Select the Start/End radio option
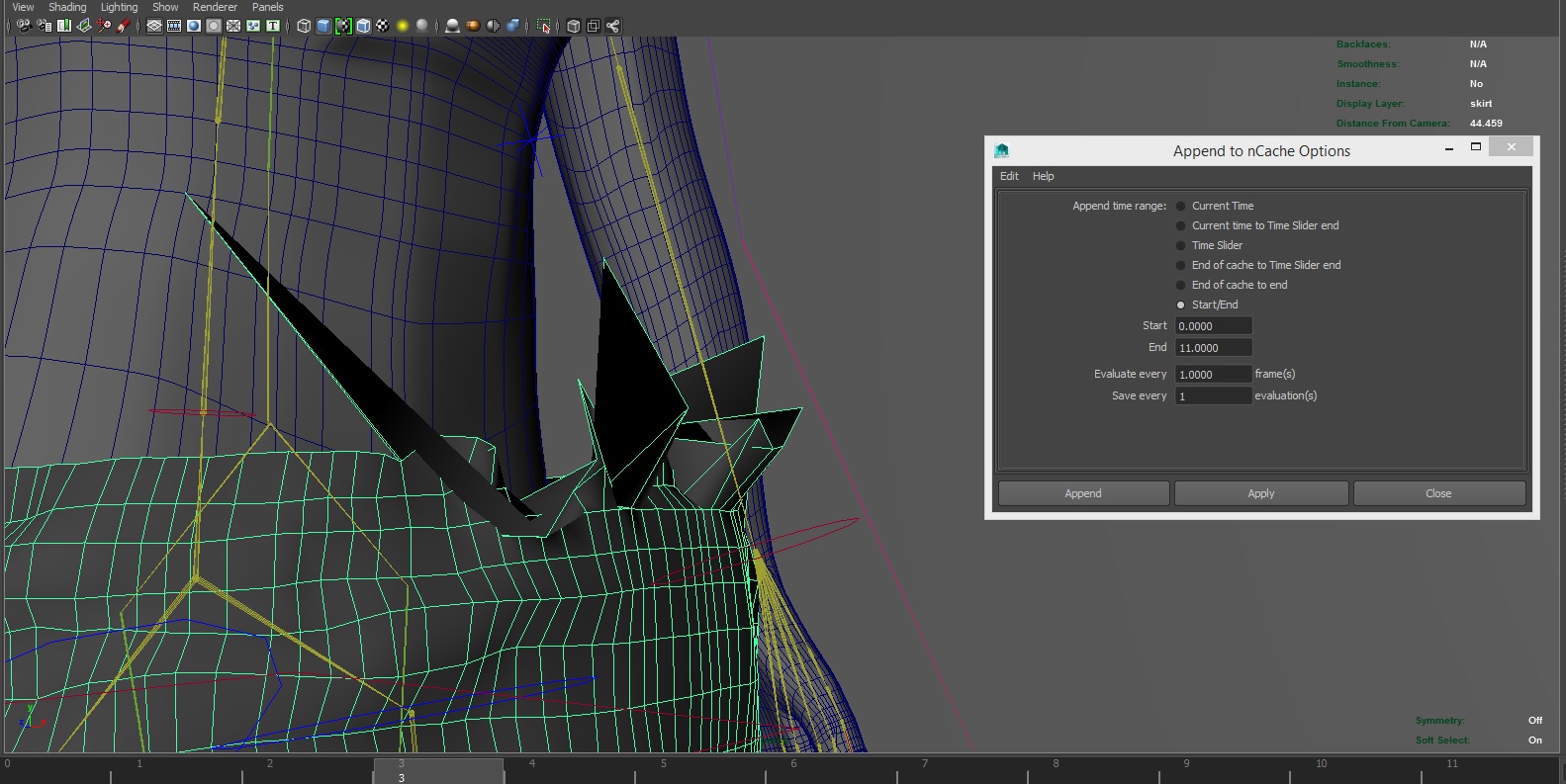This screenshot has height=784, width=1566. (1180, 305)
